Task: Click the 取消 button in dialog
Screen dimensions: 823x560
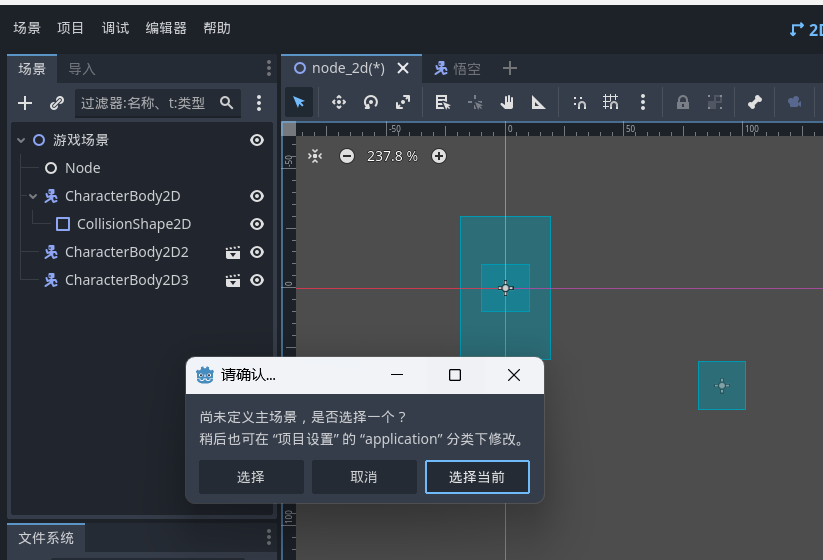Action: [364, 477]
